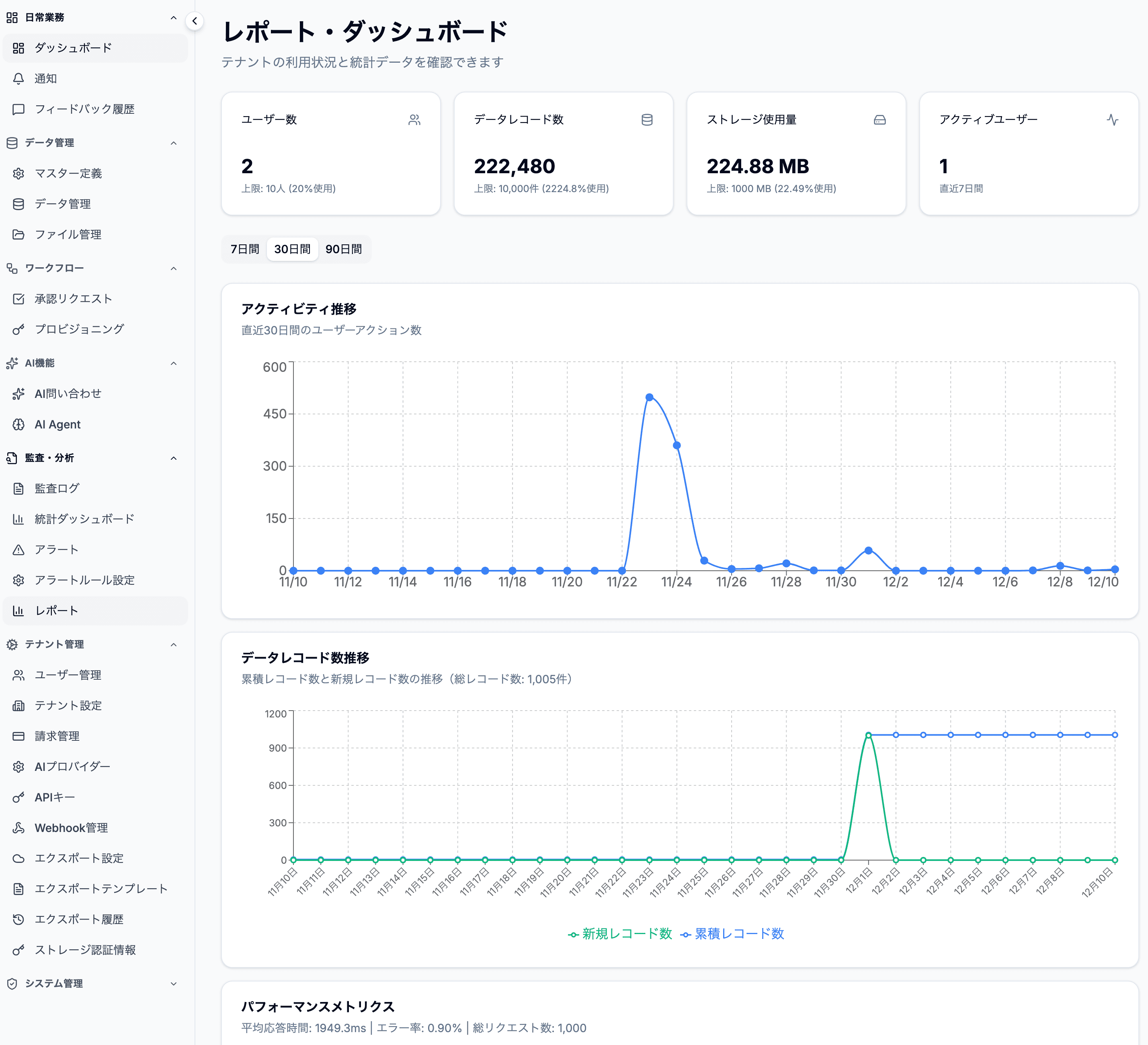Toggle 新規レコード数 legend entry
This screenshot has width=1148, height=1045.
point(620,934)
